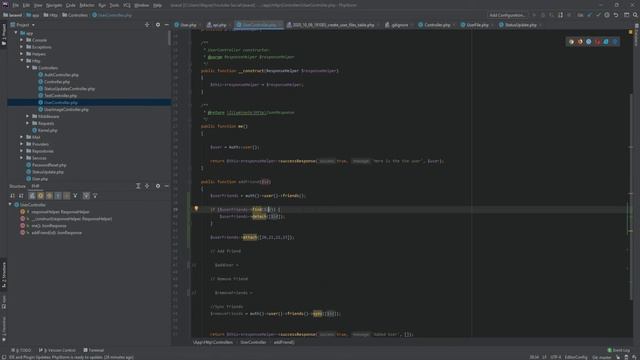Click the Project panel settings gear icon
640x360 pixels.
[x=158, y=25]
